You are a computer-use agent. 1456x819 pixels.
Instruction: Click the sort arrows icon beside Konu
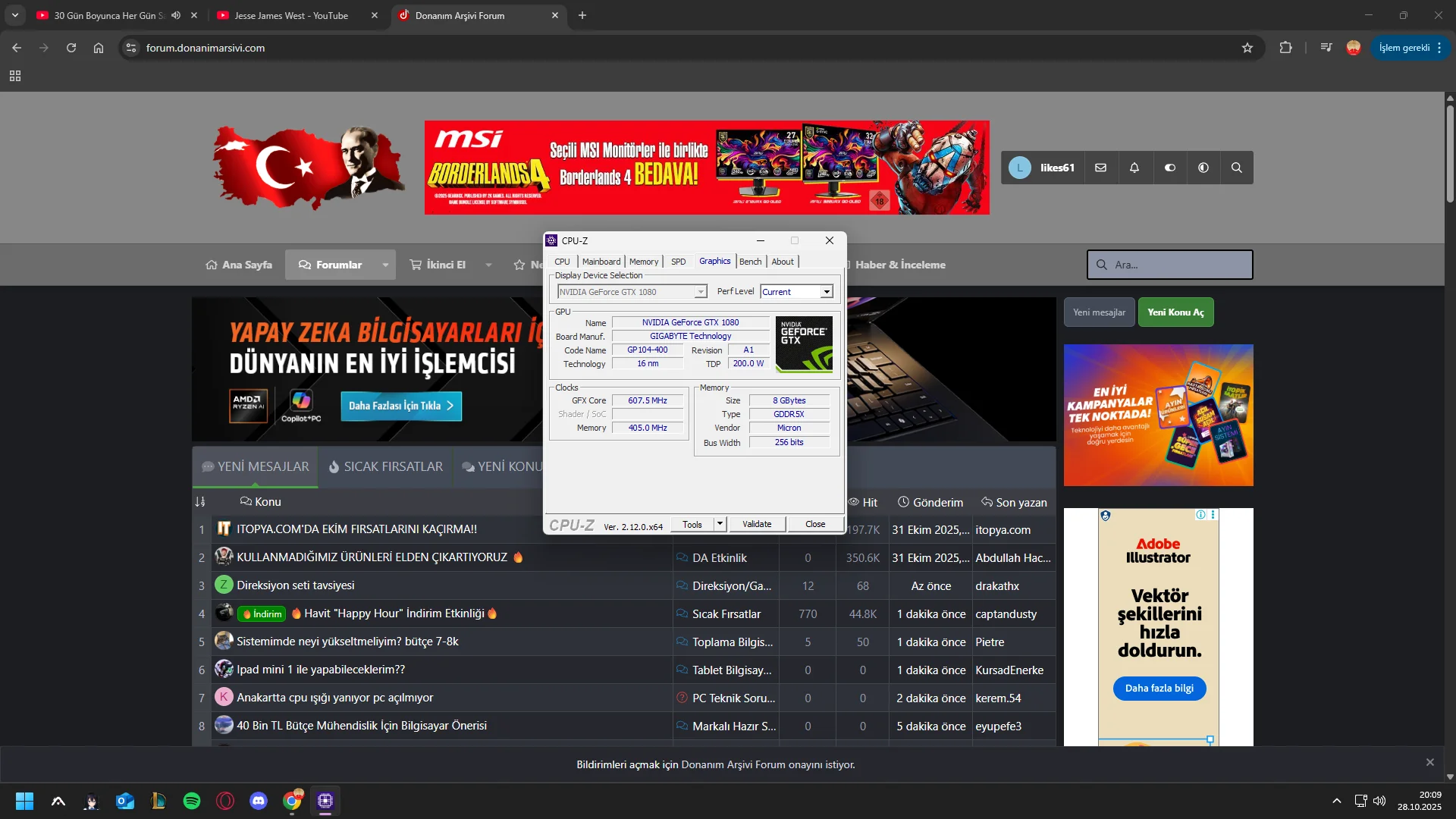(x=200, y=502)
